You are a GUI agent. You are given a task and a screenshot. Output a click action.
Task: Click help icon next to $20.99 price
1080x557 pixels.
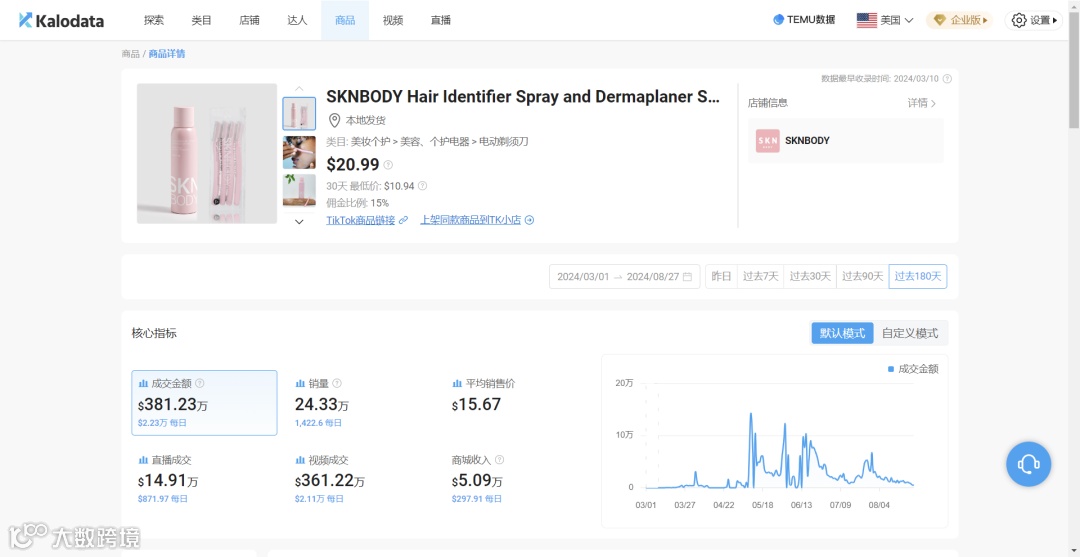coord(388,165)
